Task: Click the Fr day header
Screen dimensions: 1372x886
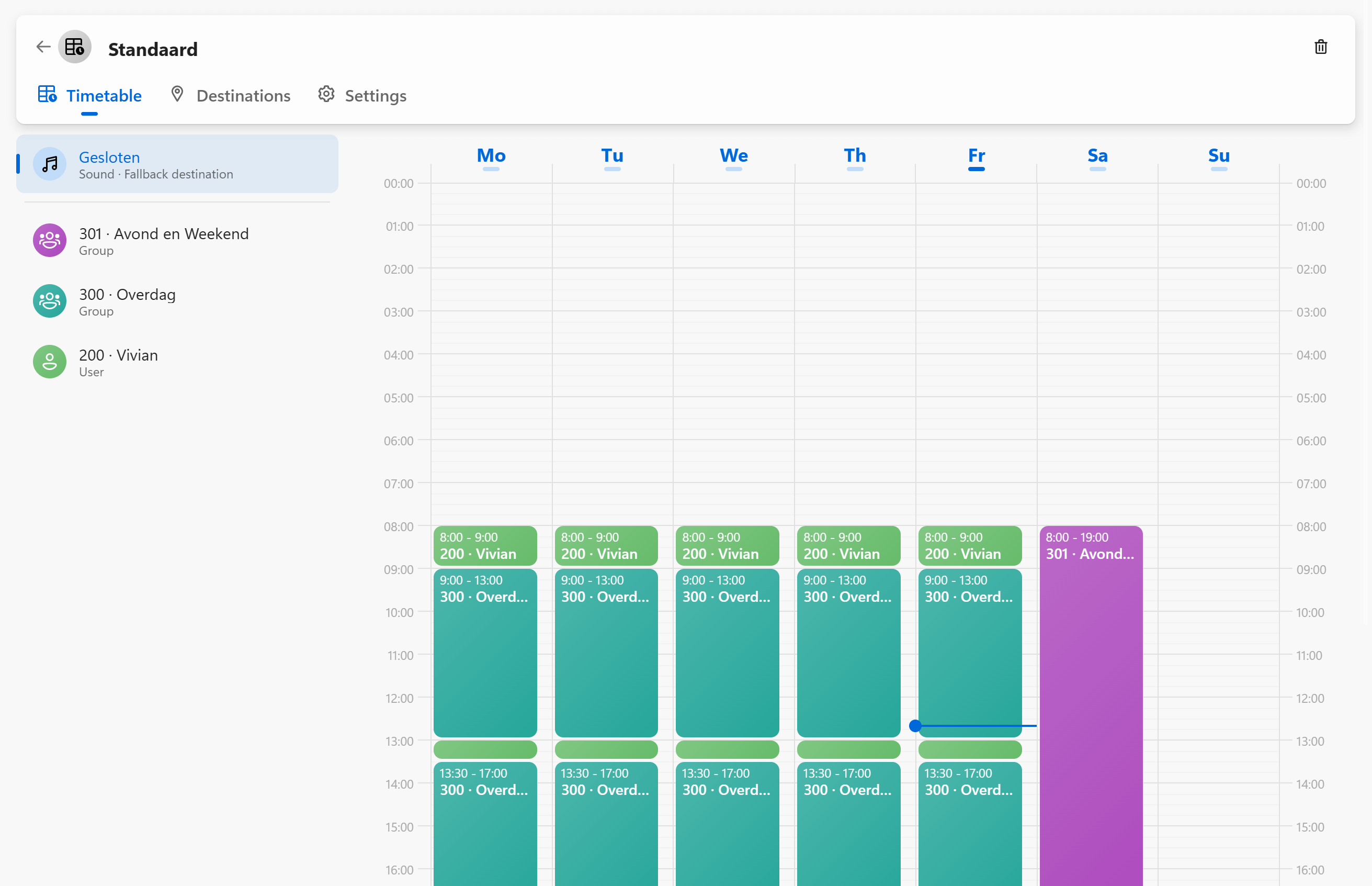Action: pyautogui.click(x=977, y=156)
